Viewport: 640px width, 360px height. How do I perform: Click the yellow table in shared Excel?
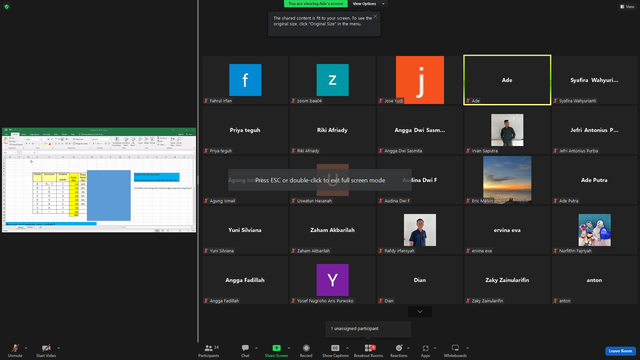(x=60, y=194)
